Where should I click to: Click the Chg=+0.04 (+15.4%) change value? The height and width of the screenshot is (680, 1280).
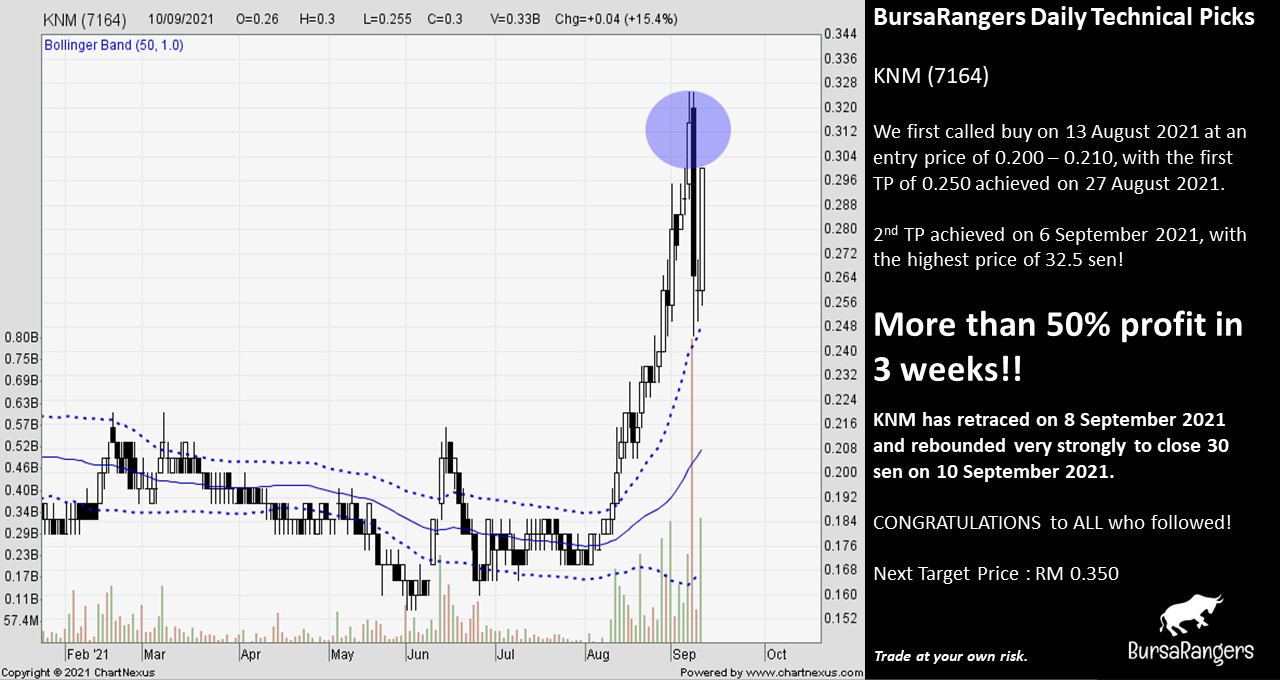tap(615, 19)
